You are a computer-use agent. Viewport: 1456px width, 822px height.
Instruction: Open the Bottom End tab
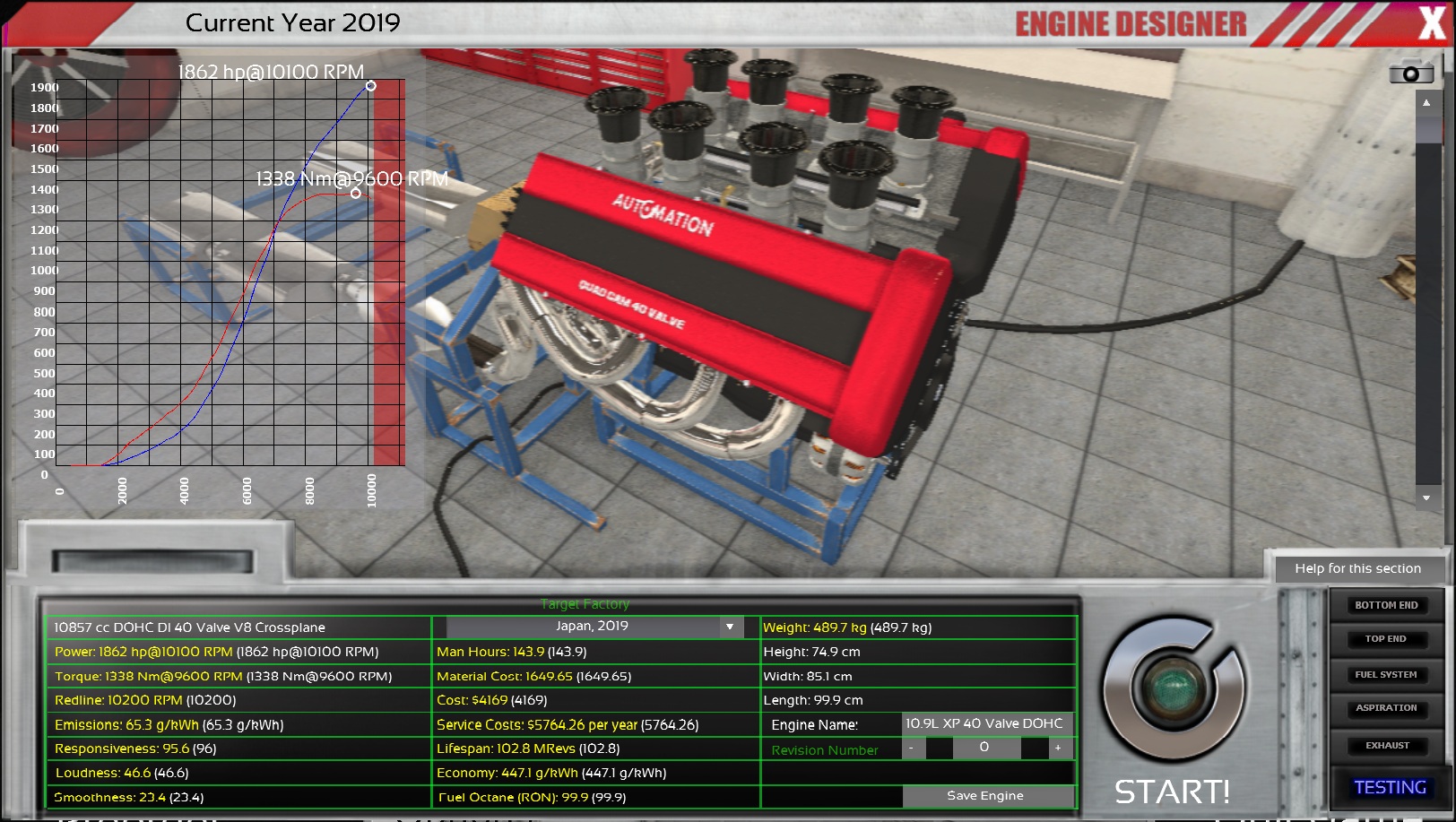(1386, 606)
